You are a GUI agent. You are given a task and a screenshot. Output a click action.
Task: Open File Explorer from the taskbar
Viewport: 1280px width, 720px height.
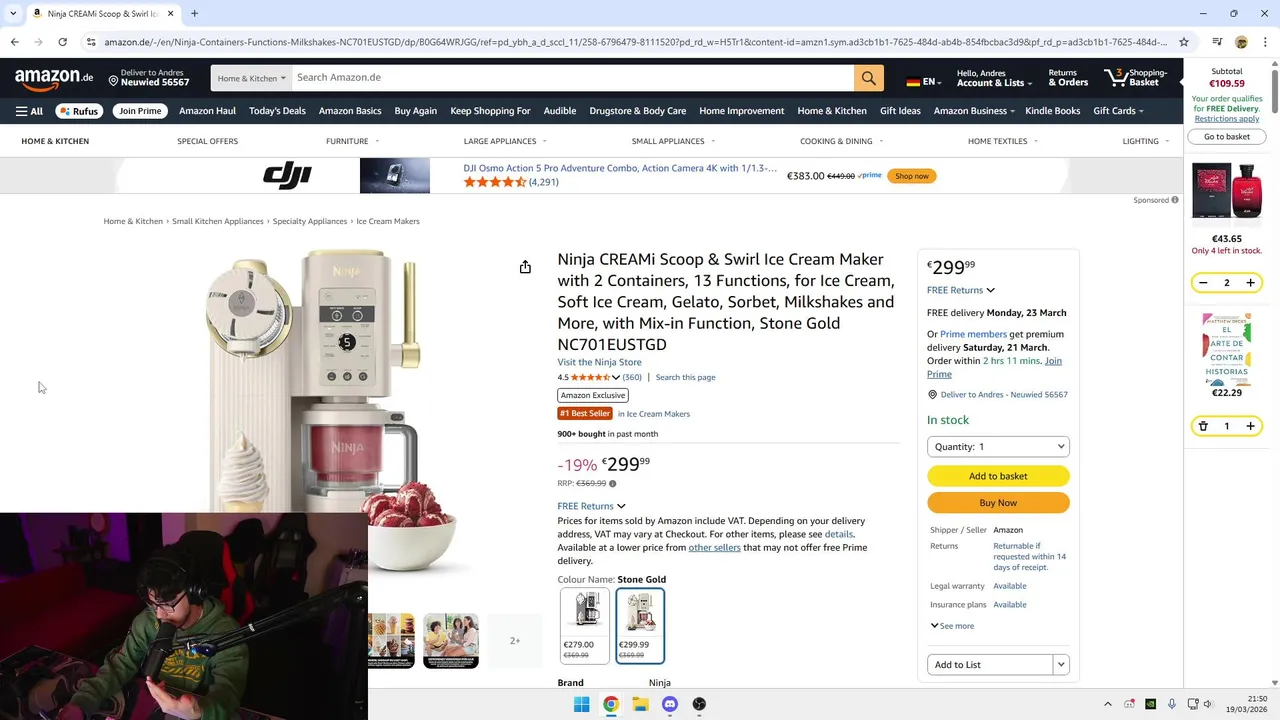[640, 704]
